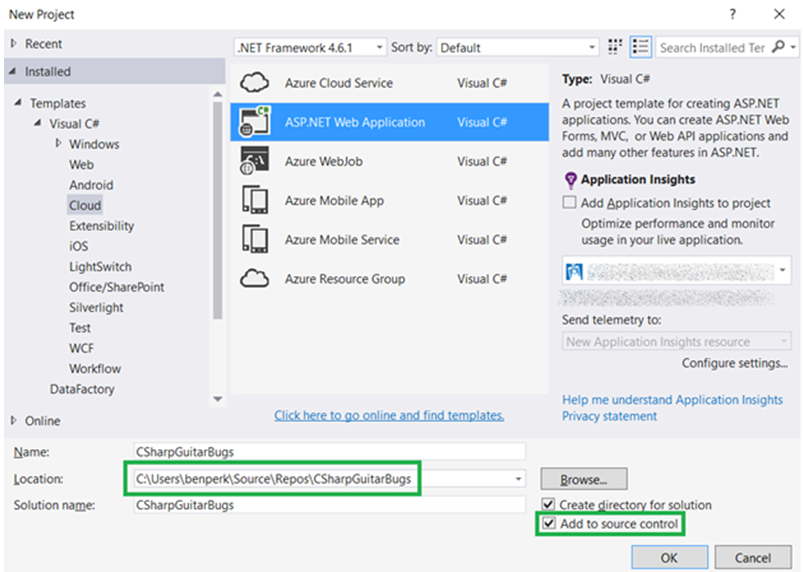Uncheck Create directory for solution
This screenshot has height=572, width=803.
pos(547,505)
